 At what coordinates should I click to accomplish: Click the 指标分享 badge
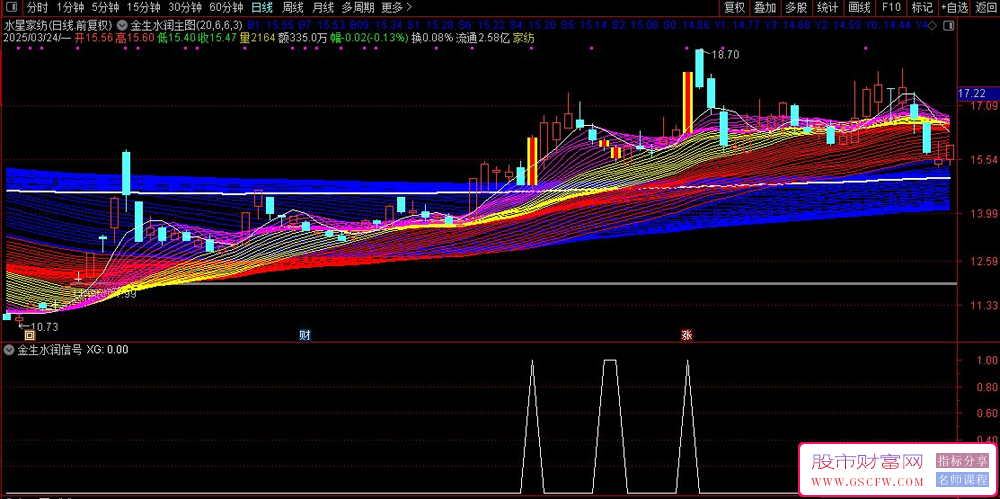(962, 461)
